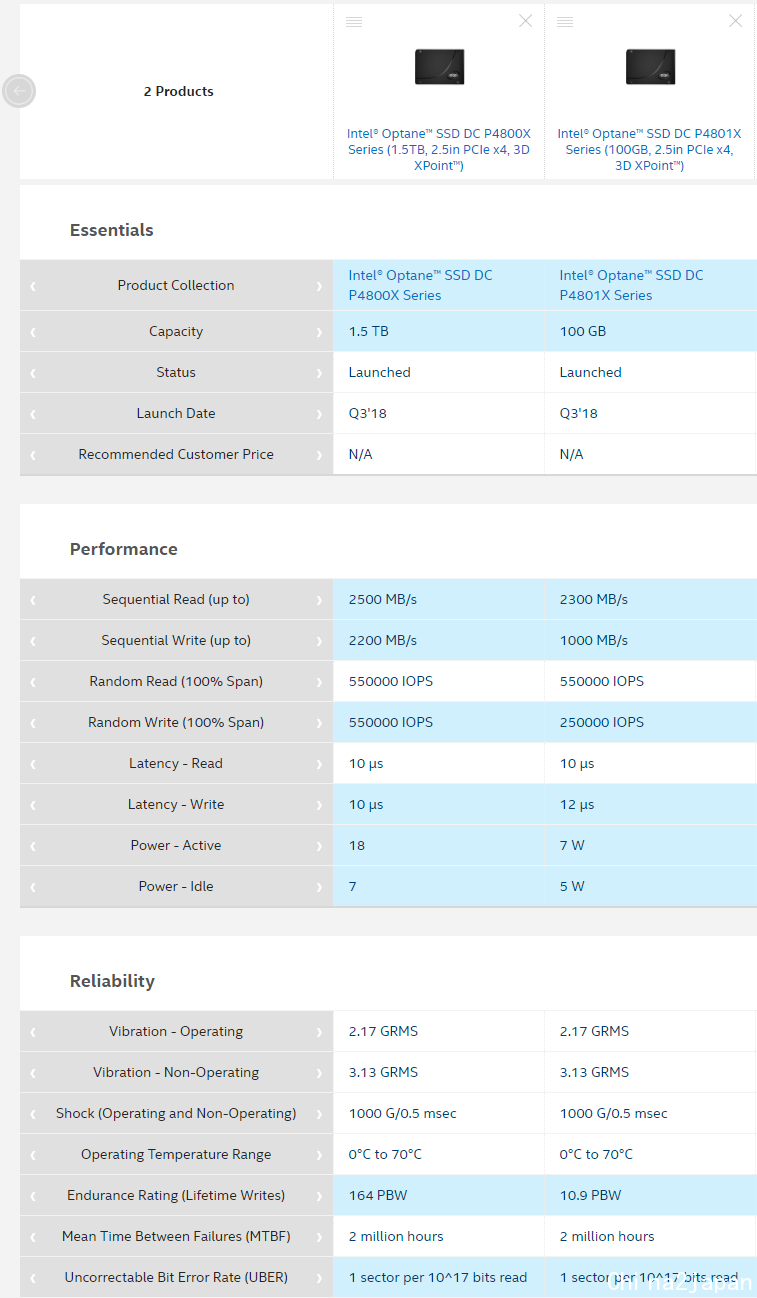Viewport: 757px width, 1298px height.
Task: Click the 100 GB capacity value
Action: tap(583, 331)
